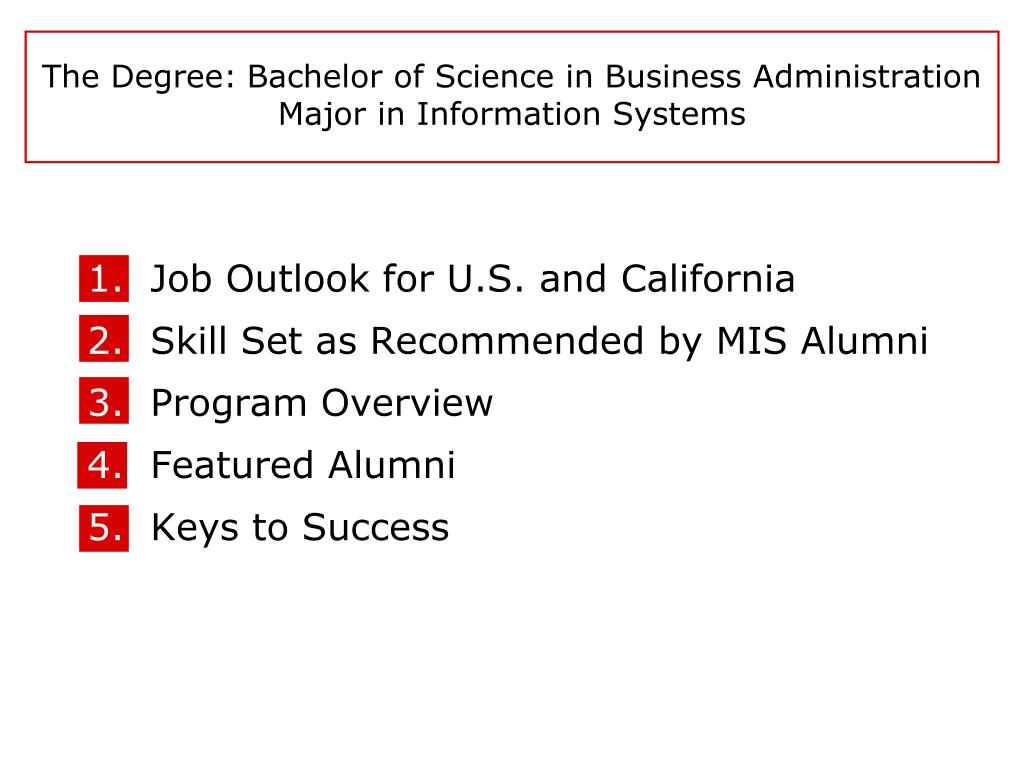Open Job Outlook for U.S. and California item
The image size is (1024, 768).
coord(473,279)
